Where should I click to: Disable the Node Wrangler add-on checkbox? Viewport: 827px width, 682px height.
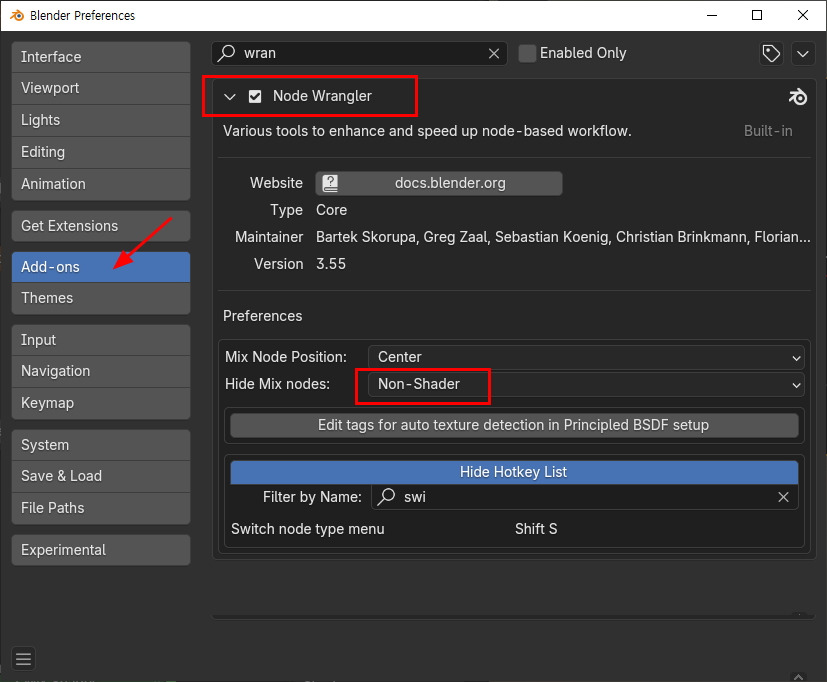tap(255, 96)
